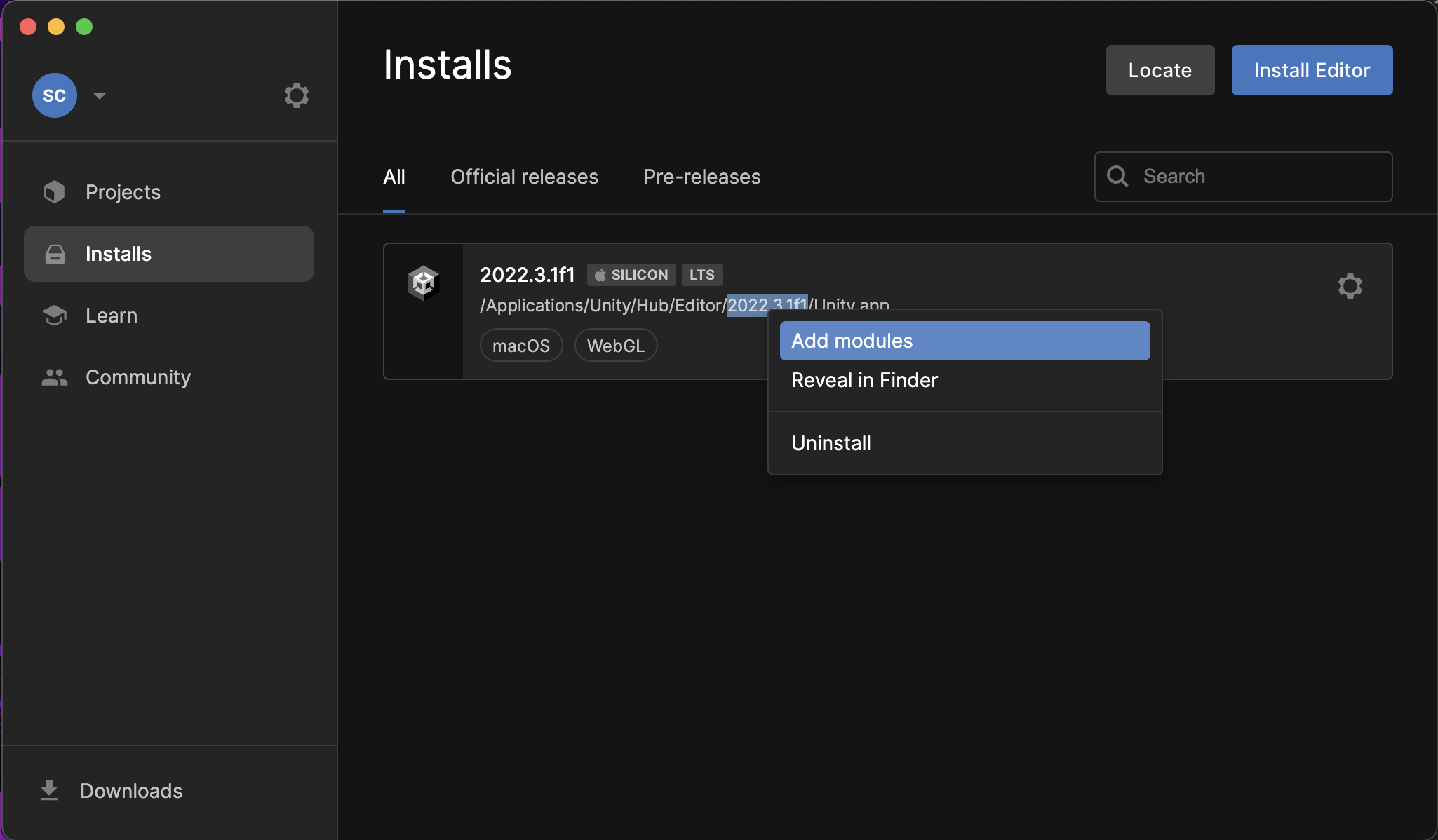Switch to Official releases tab

[524, 177]
